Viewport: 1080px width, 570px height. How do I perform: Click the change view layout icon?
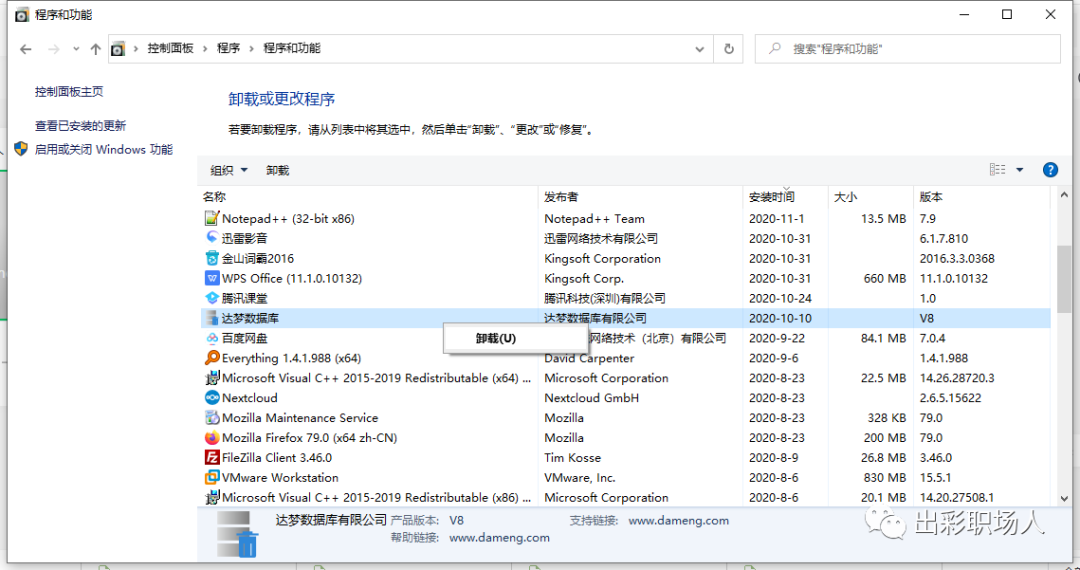point(997,170)
